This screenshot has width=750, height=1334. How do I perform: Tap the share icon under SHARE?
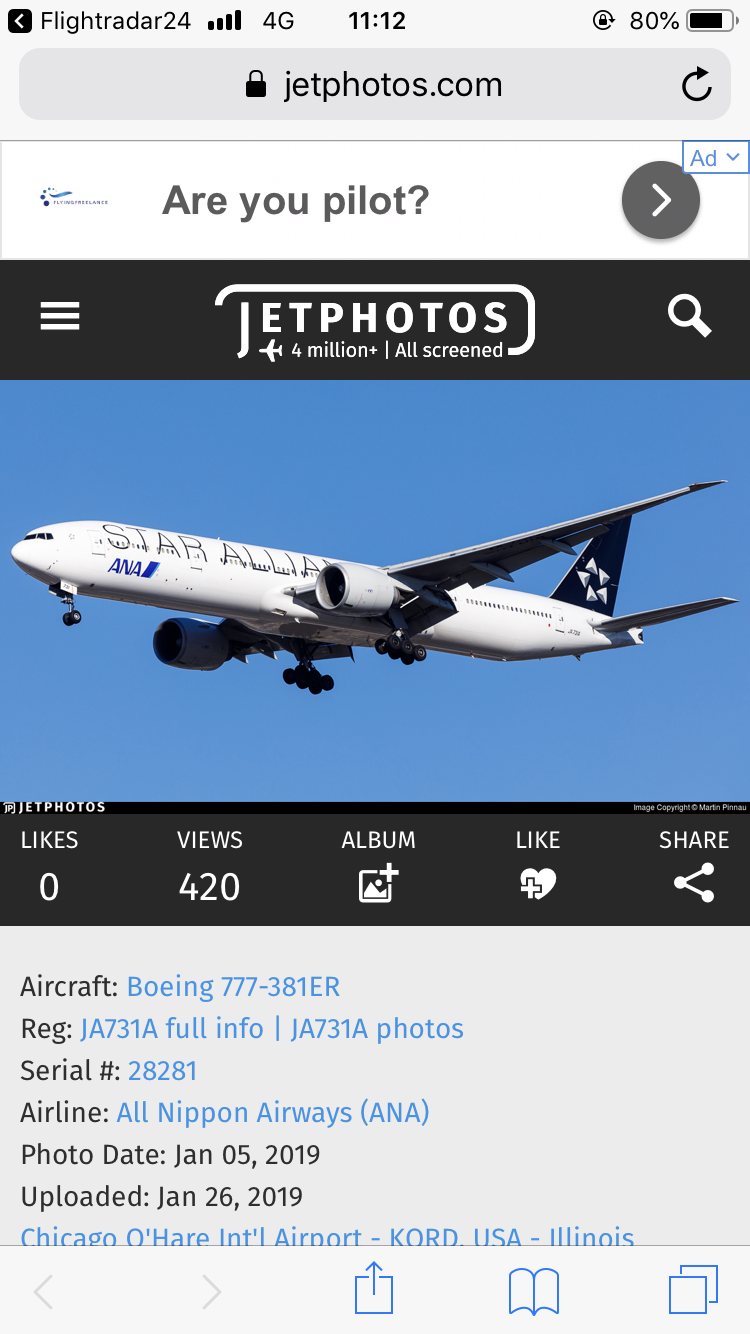pyautogui.click(x=694, y=884)
